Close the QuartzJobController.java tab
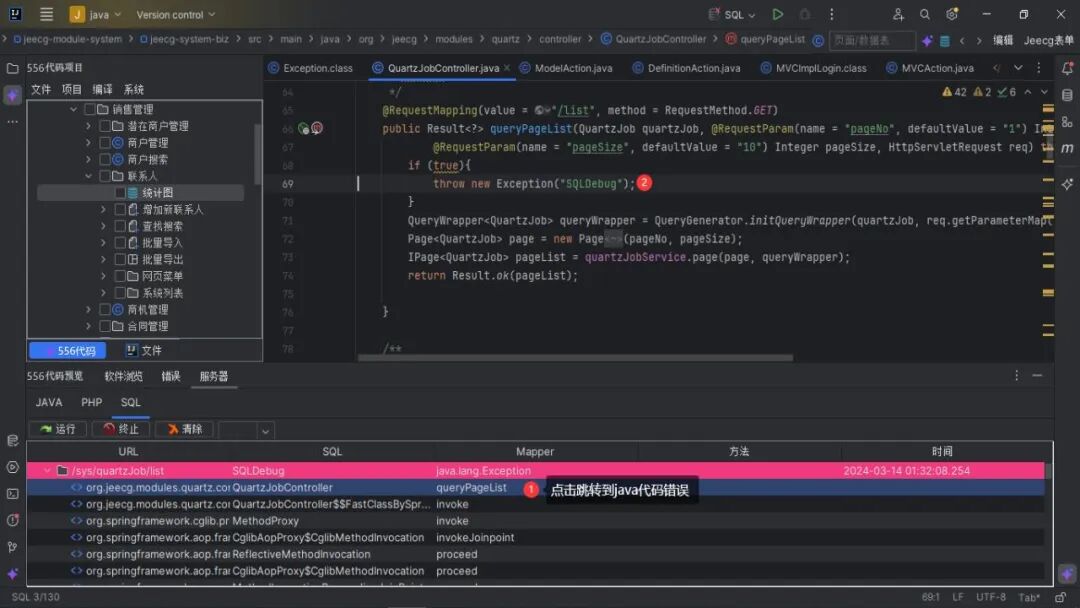This screenshot has height=608, width=1080. (507, 67)
